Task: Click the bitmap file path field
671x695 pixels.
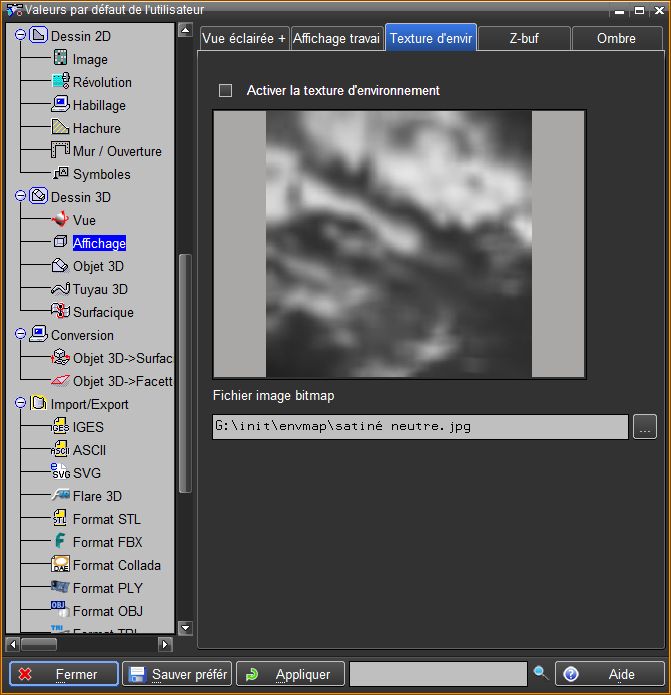Action: point(420,427)
